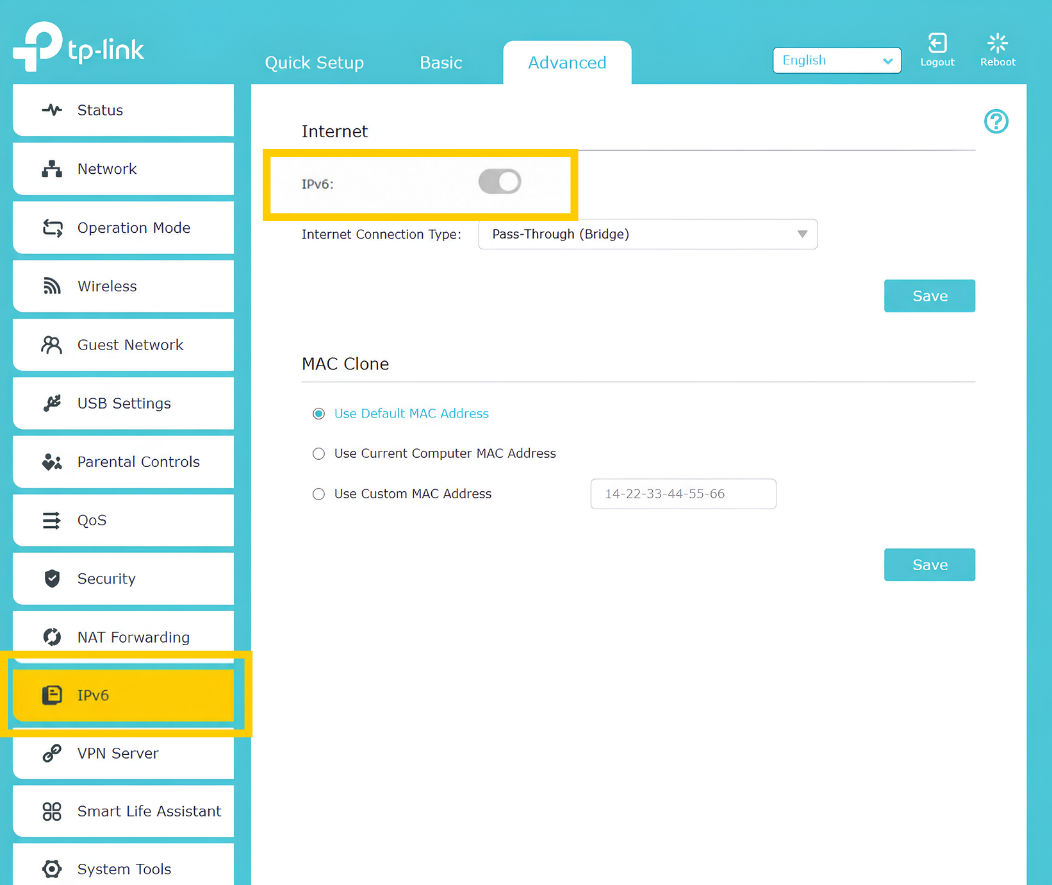Screen dimensions: 1052x885
Task: Select Use Current Computer MAC Address radio
Action: [x=319, y=454]
